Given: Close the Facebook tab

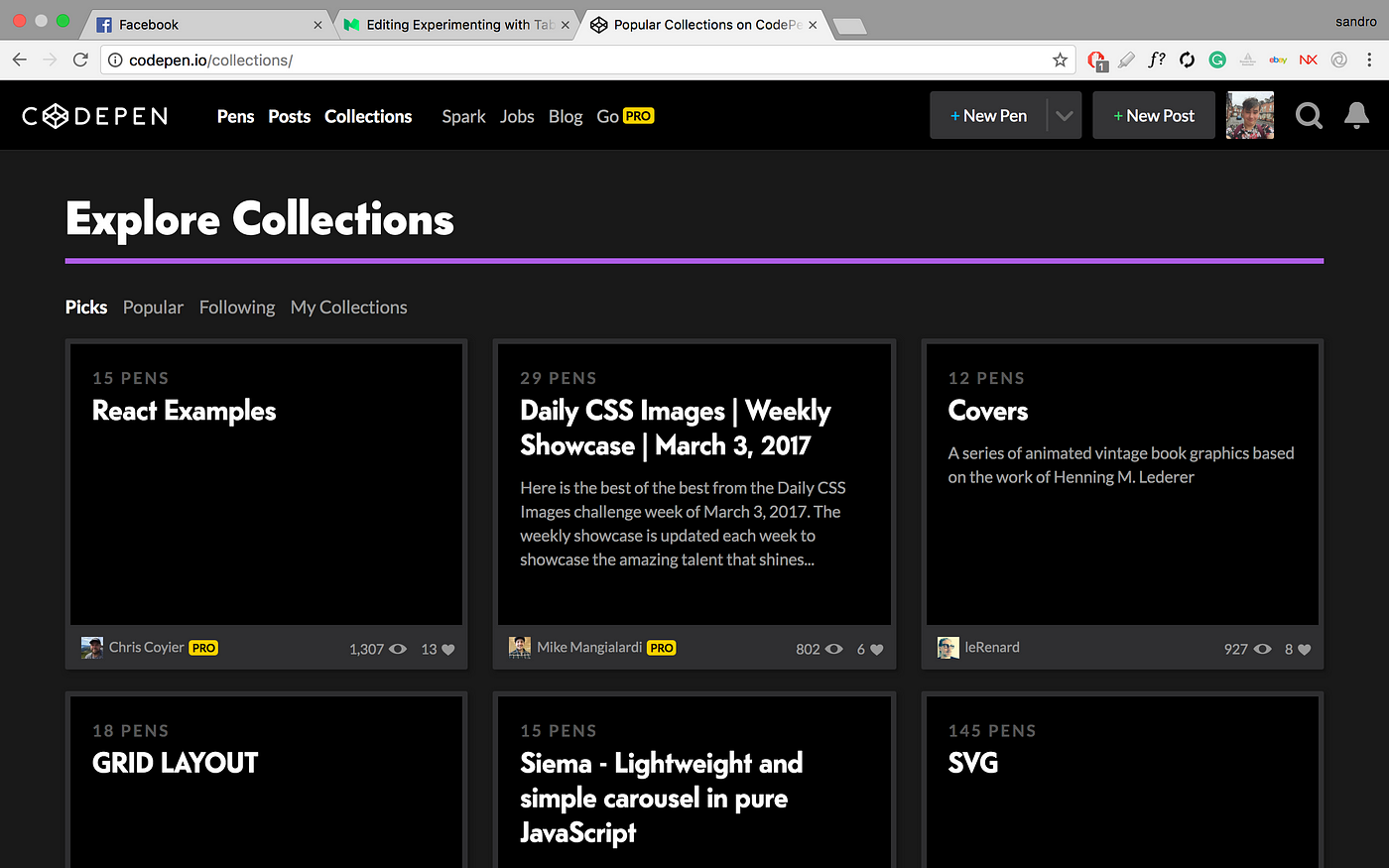Looking at the screenshot, I should 317,25.
